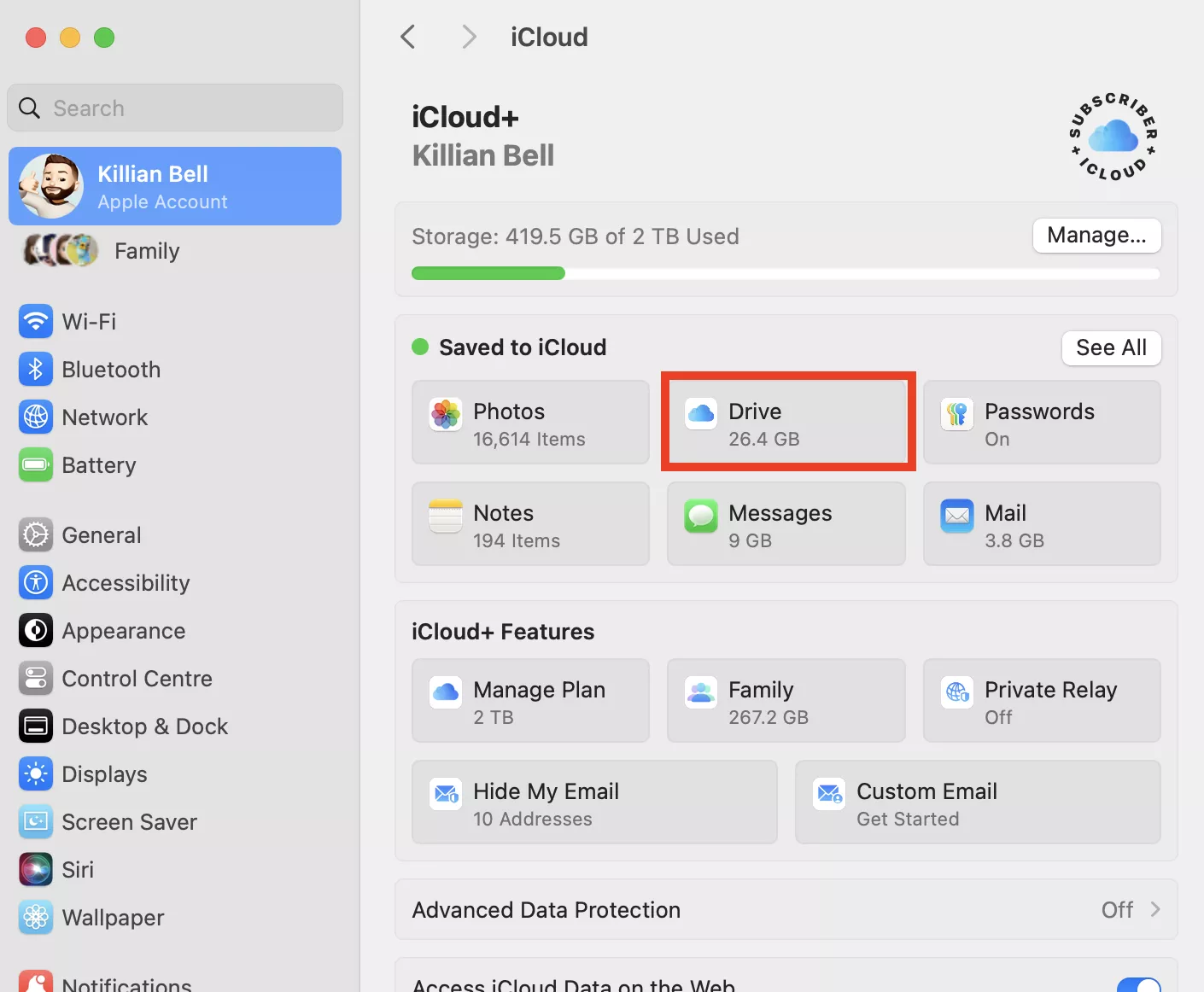The width and height of the screenshot is (1204, 992).
Task: Open the Passwords tile
Action: coord(1041,423)
